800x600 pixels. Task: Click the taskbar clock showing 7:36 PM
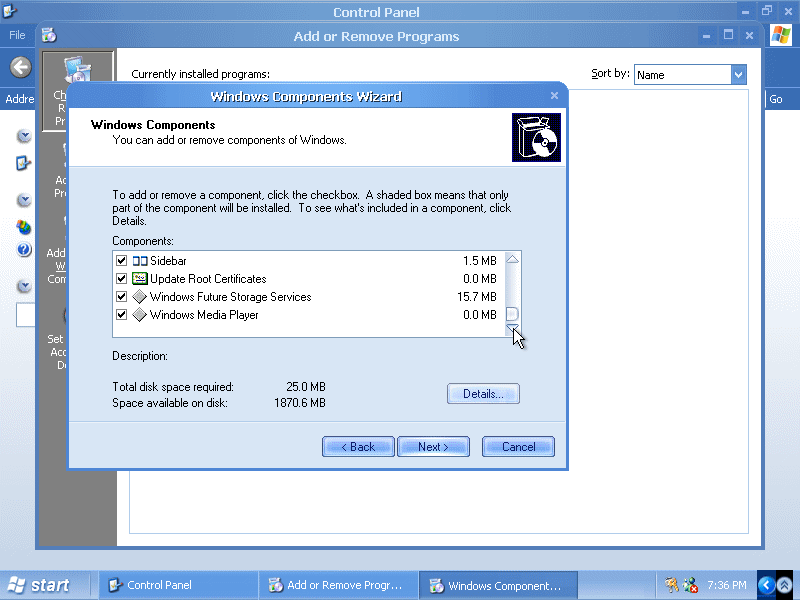click(x=727, y=585)
